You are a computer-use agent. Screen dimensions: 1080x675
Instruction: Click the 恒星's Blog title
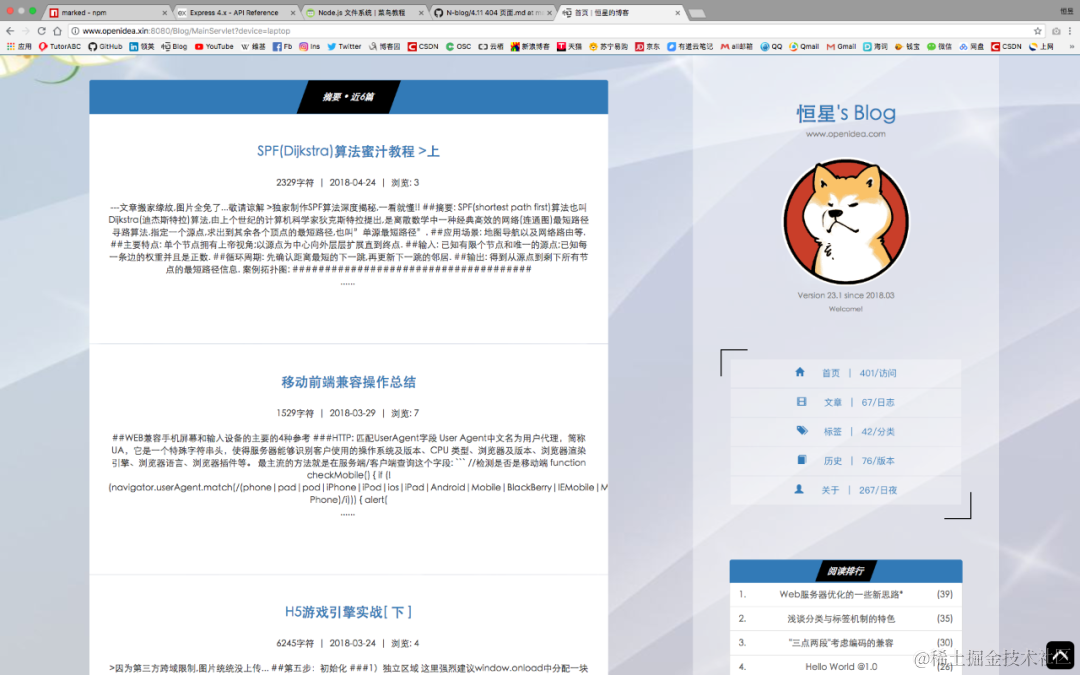point(846,113)
